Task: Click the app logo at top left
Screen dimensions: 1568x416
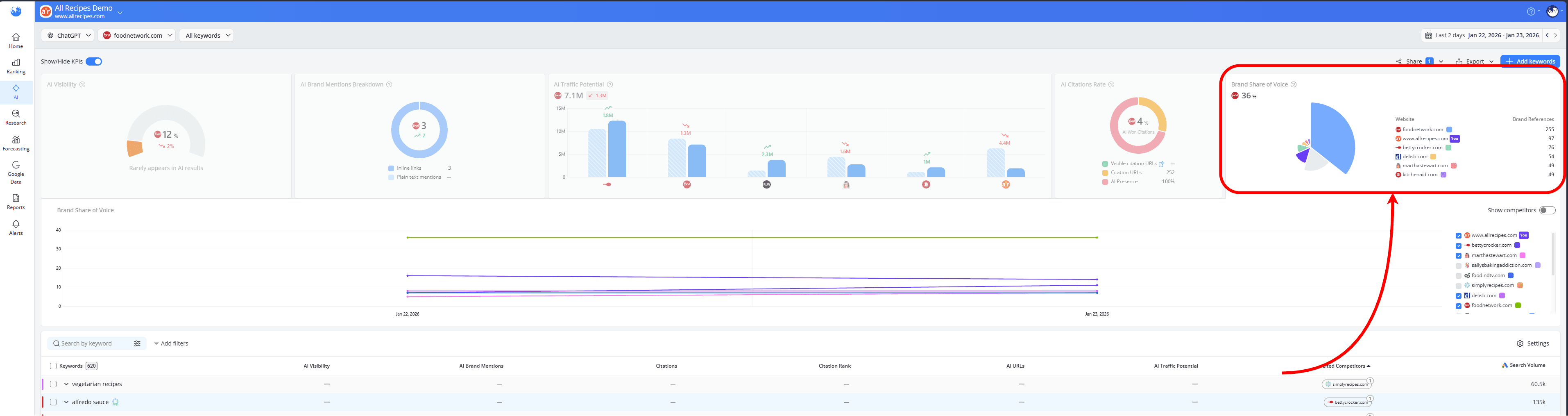Action: [x=16, y=11]
